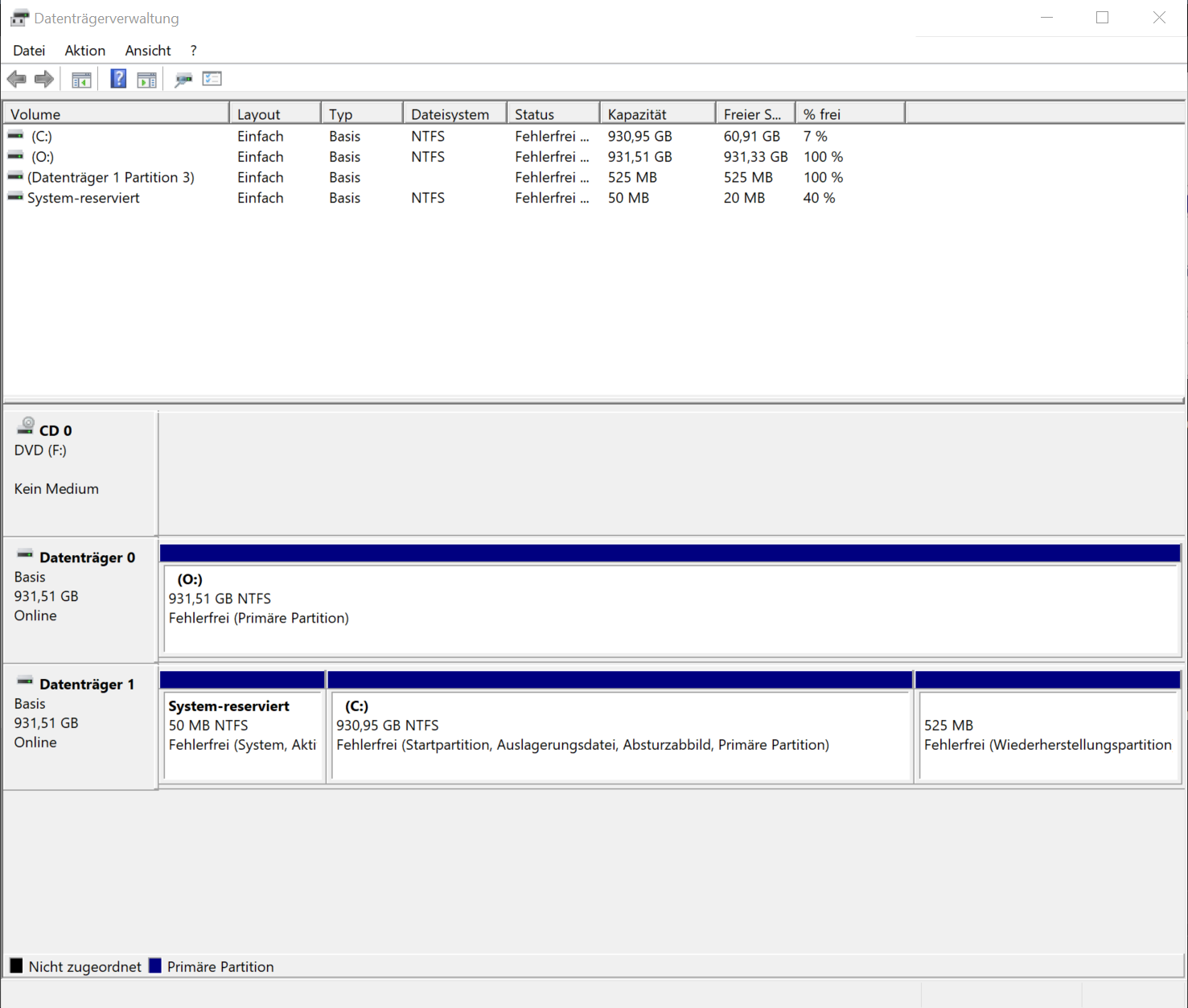Click the 50 MB capacity cell
The image size is (1188, 1008).
click(x=629, y=198)
